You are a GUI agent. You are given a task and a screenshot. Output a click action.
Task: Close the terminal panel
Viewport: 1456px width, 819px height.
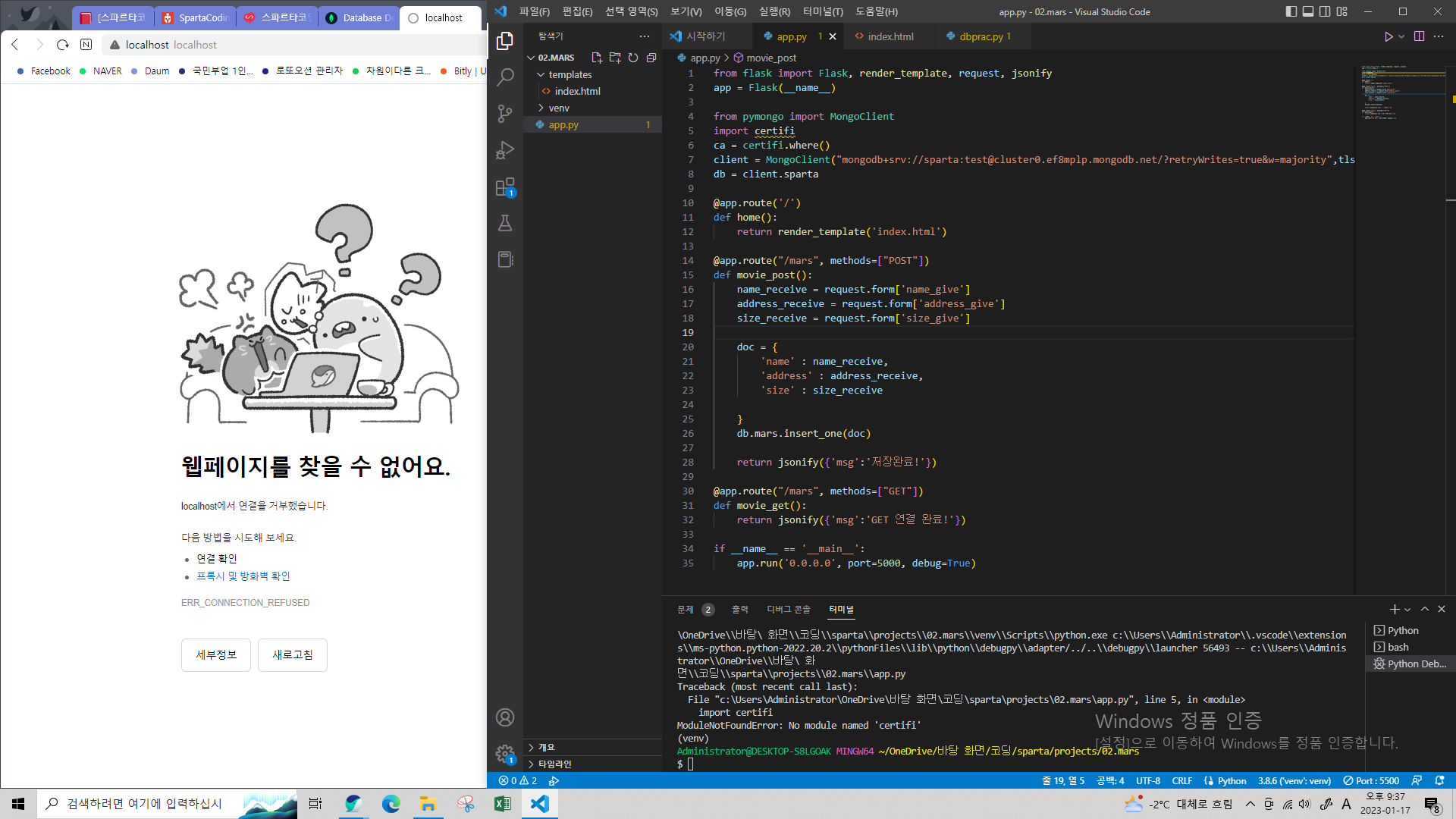(1442, 609)
